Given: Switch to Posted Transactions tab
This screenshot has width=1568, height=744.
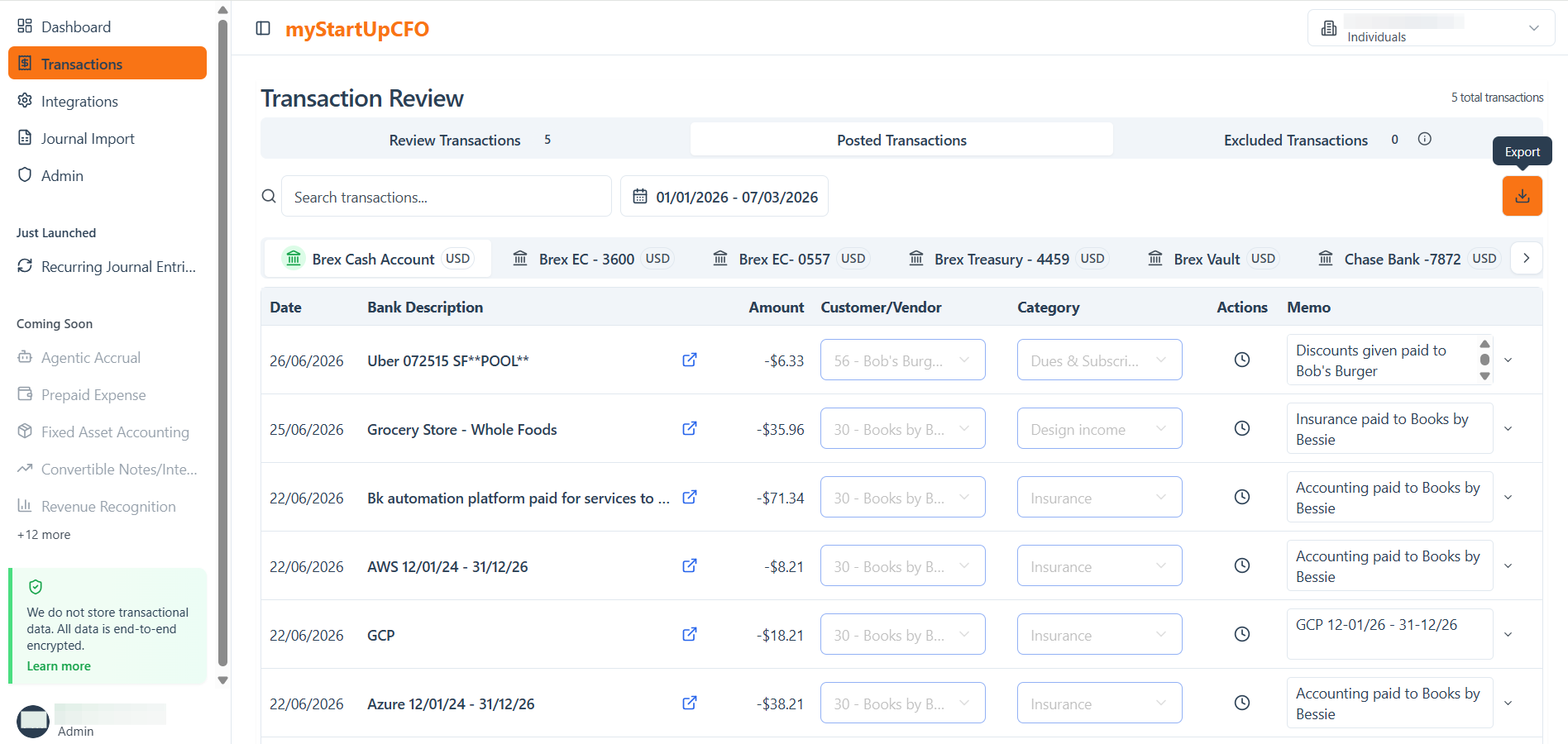Looking at the screenshot, I should [x=901, y=139].
